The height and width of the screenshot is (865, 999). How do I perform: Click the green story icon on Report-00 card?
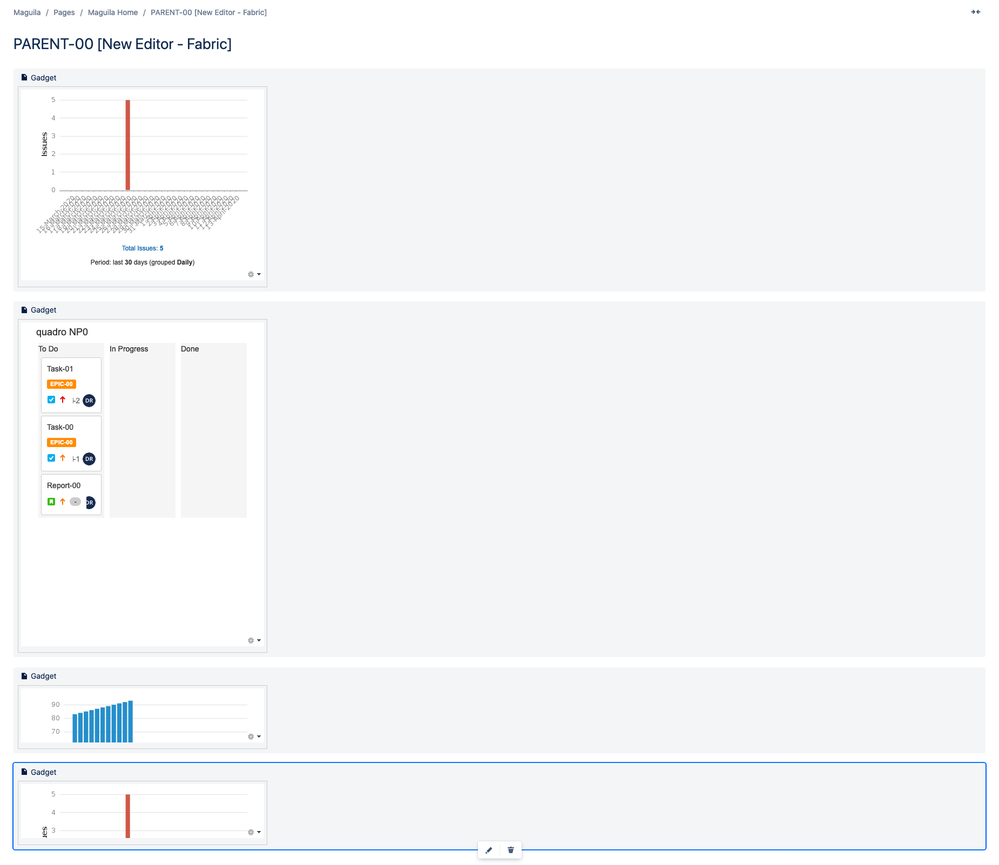51,501
